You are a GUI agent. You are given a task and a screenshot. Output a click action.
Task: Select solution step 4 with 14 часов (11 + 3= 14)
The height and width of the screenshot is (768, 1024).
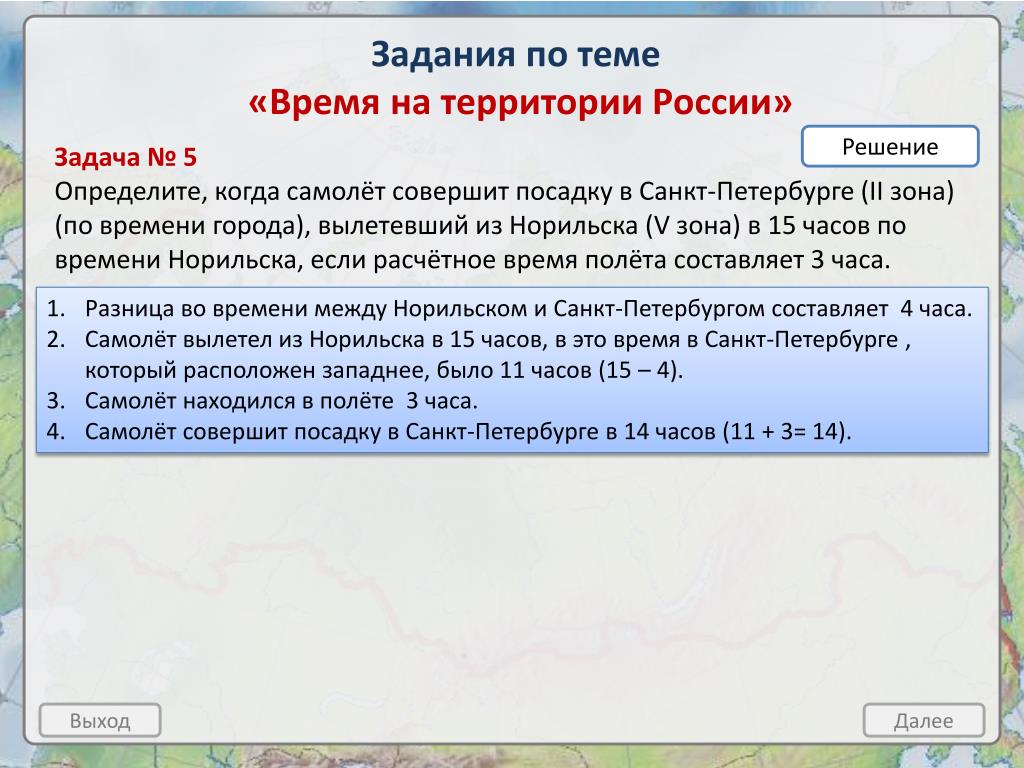click(449, 432)
